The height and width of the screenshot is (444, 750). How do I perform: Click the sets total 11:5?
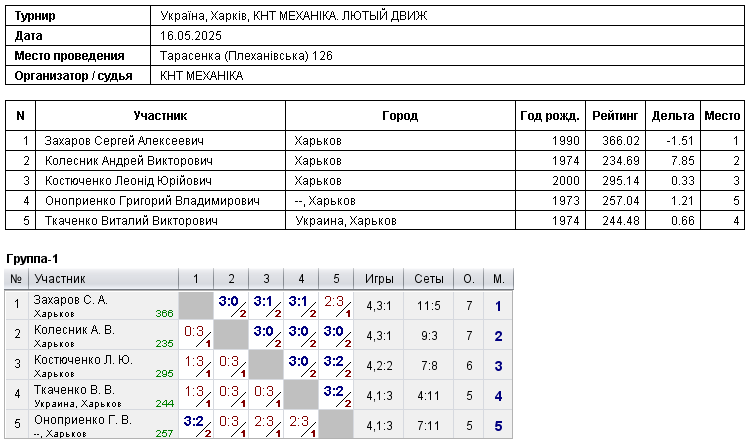coord(429,306)
